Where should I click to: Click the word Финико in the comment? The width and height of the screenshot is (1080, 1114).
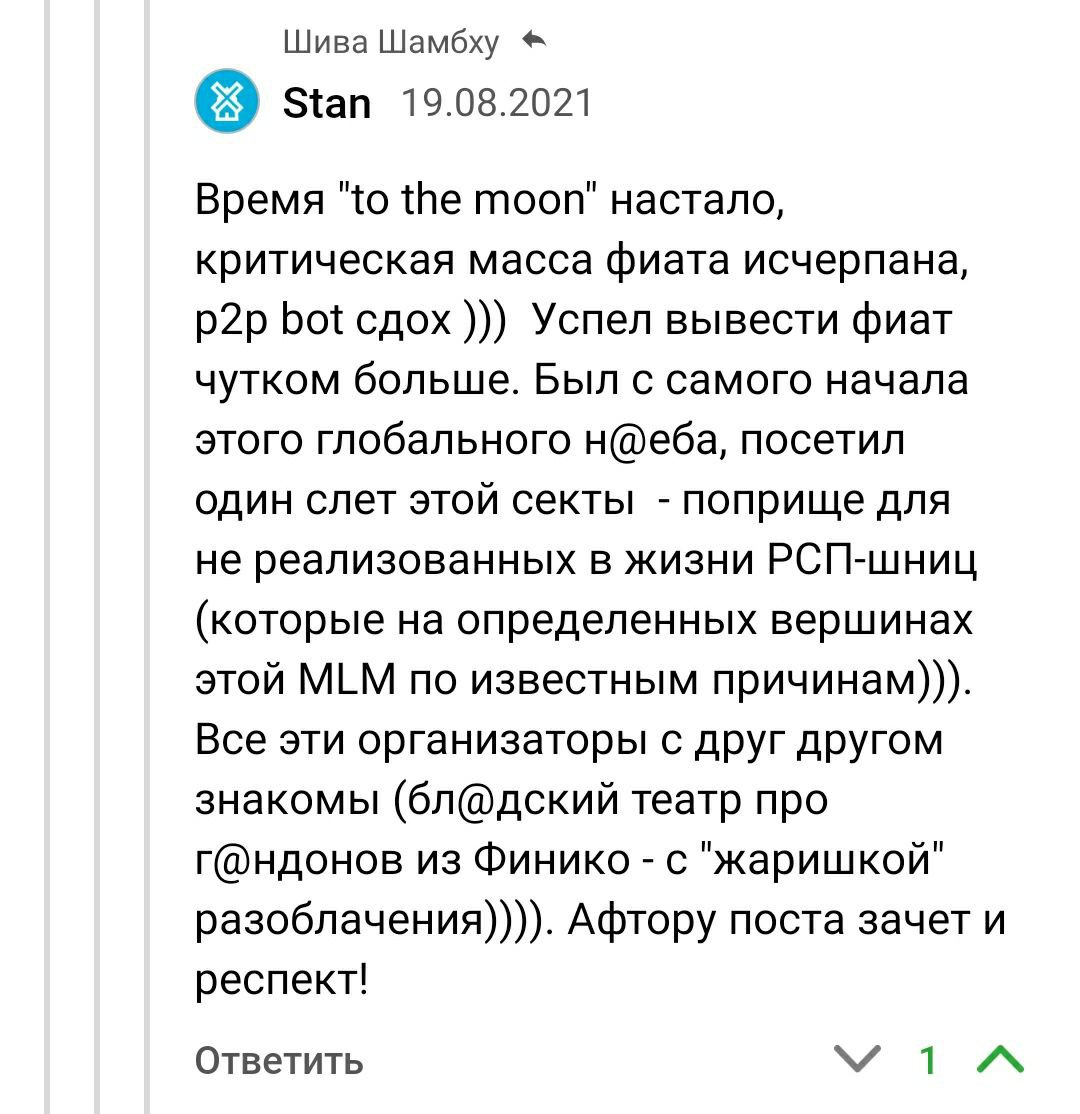551,860
